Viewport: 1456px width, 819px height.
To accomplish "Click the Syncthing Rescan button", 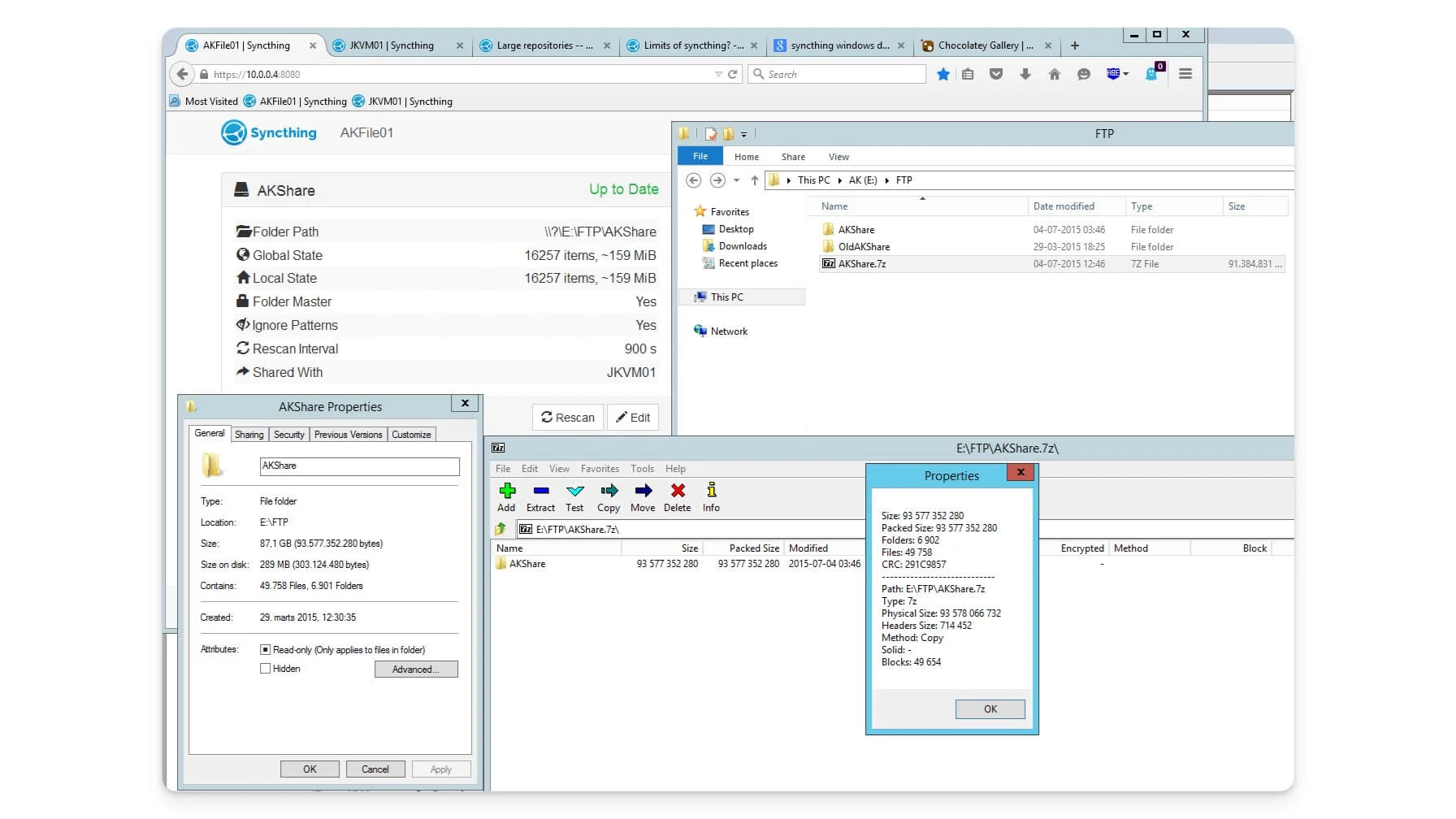I will [568, 418].
